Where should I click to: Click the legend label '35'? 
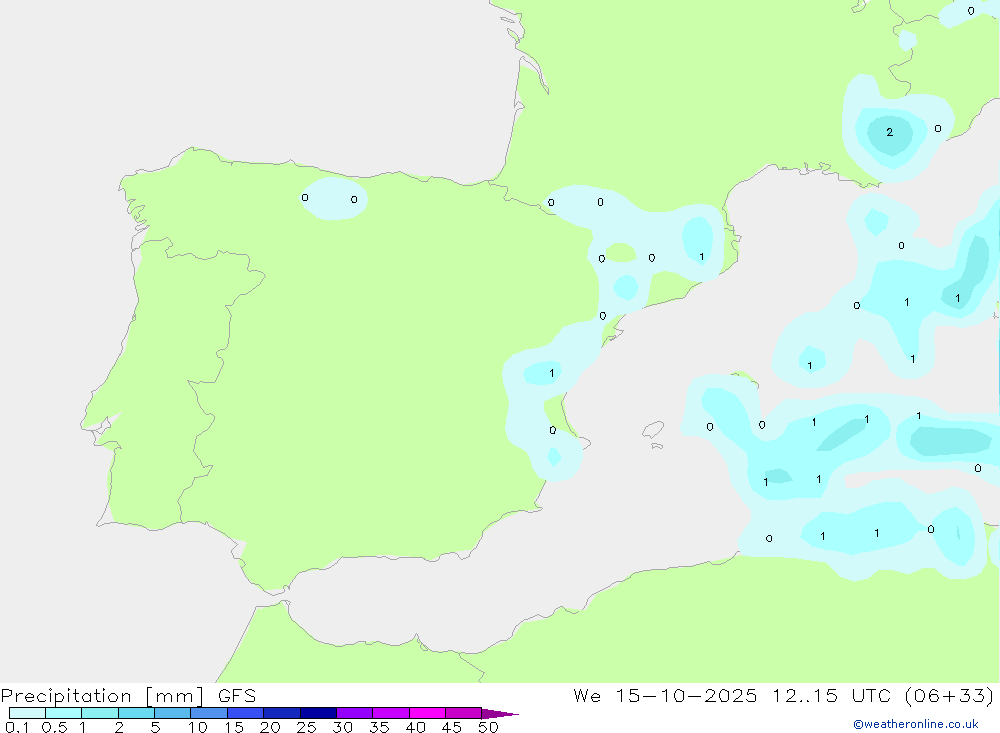pos(379,727)
